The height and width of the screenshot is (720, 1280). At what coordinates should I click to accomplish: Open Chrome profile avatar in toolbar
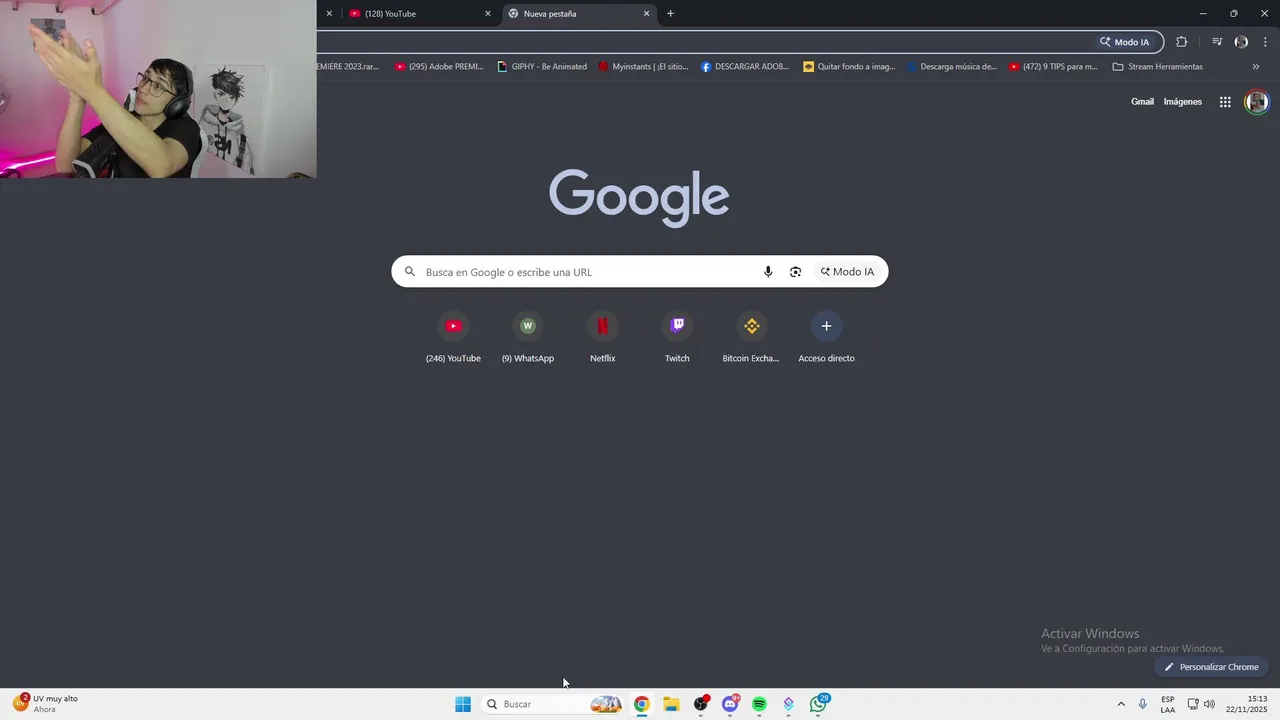click(1241, 42)
